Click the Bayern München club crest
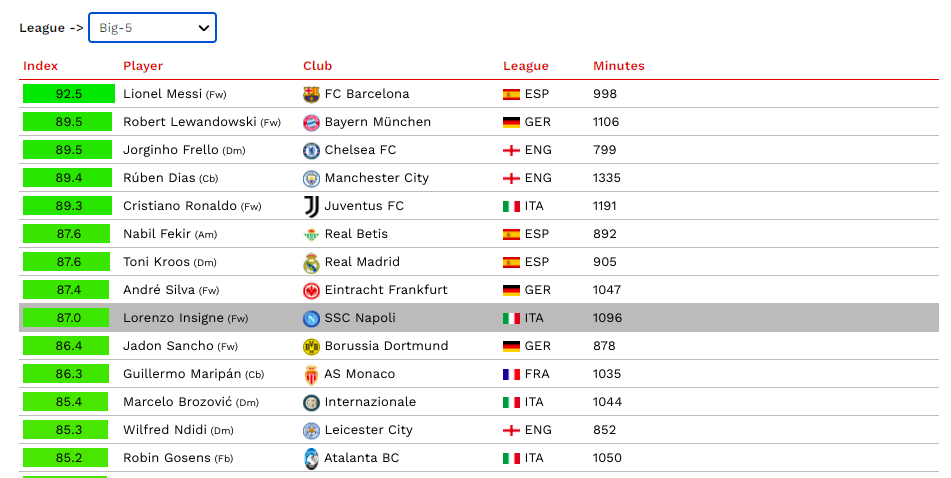Viewport: 951px width, 478px height. pyautogui.click(x=311, y=123)
